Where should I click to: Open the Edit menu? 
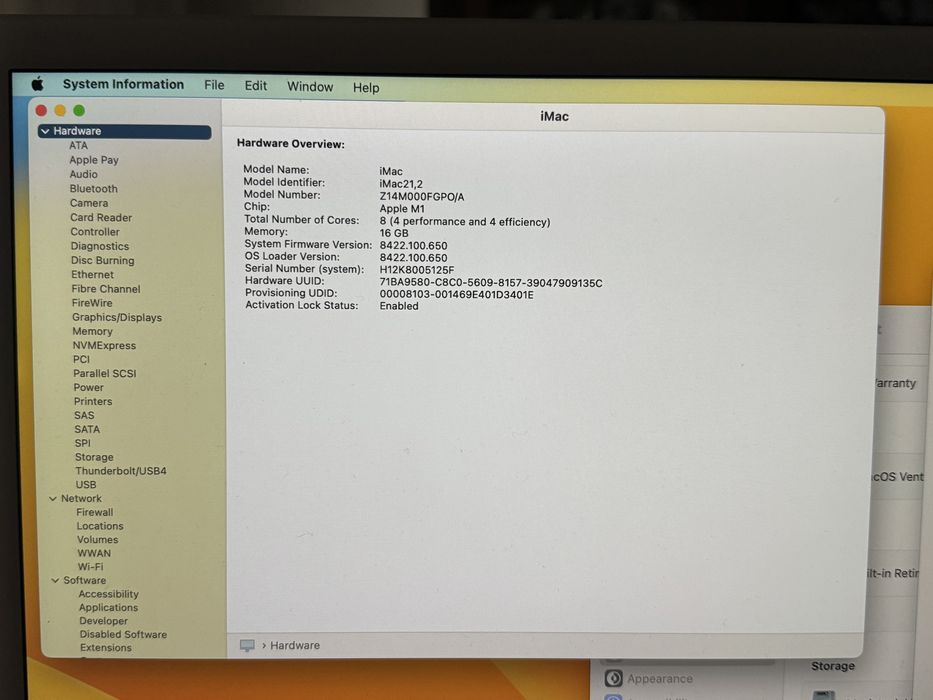[x=256, y=86]
